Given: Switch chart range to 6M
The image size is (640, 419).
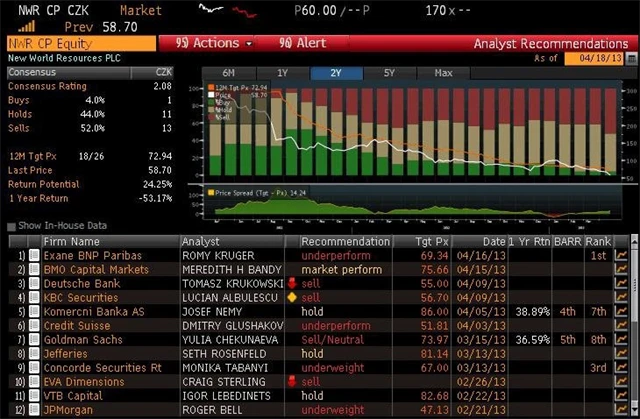Looking at the screenshot, I should coord(229,73).
